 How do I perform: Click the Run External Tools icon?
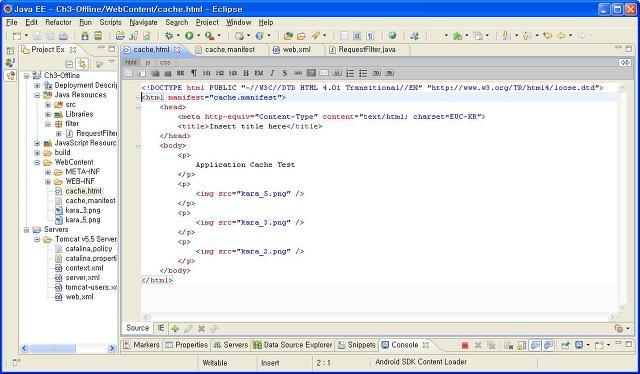[x=209, y=36]
